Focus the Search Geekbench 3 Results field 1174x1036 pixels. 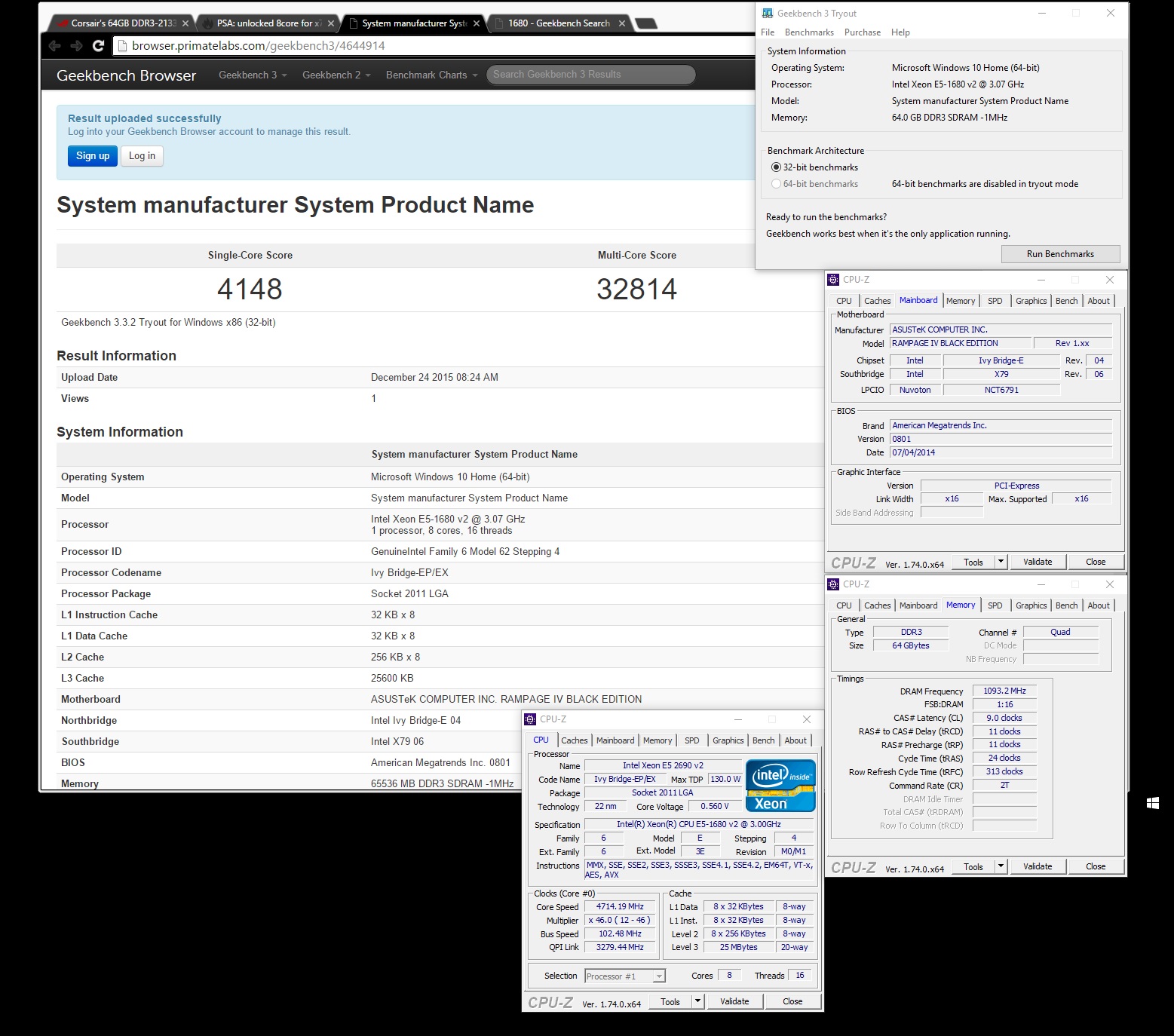pos(590,75)
